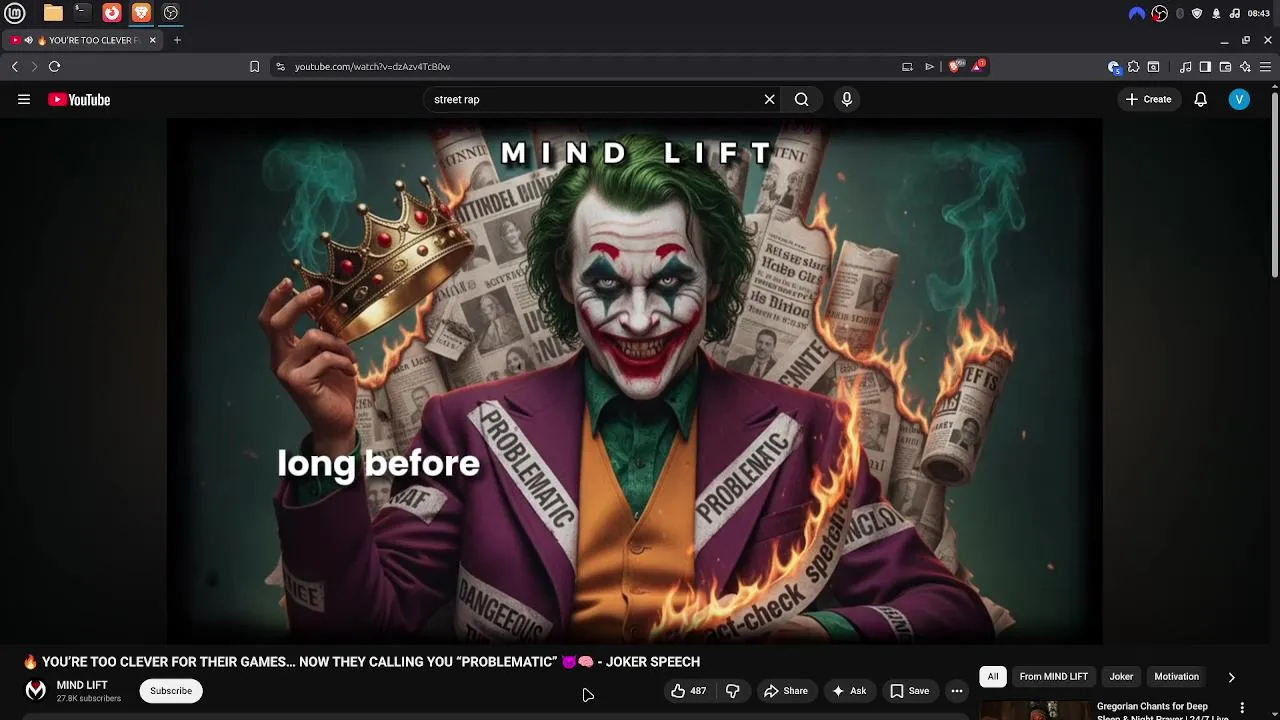The width and height of the screenshot is (1280, 720).
Task: Install the app via screen-download icon
Action: click(x=907, y=66)
